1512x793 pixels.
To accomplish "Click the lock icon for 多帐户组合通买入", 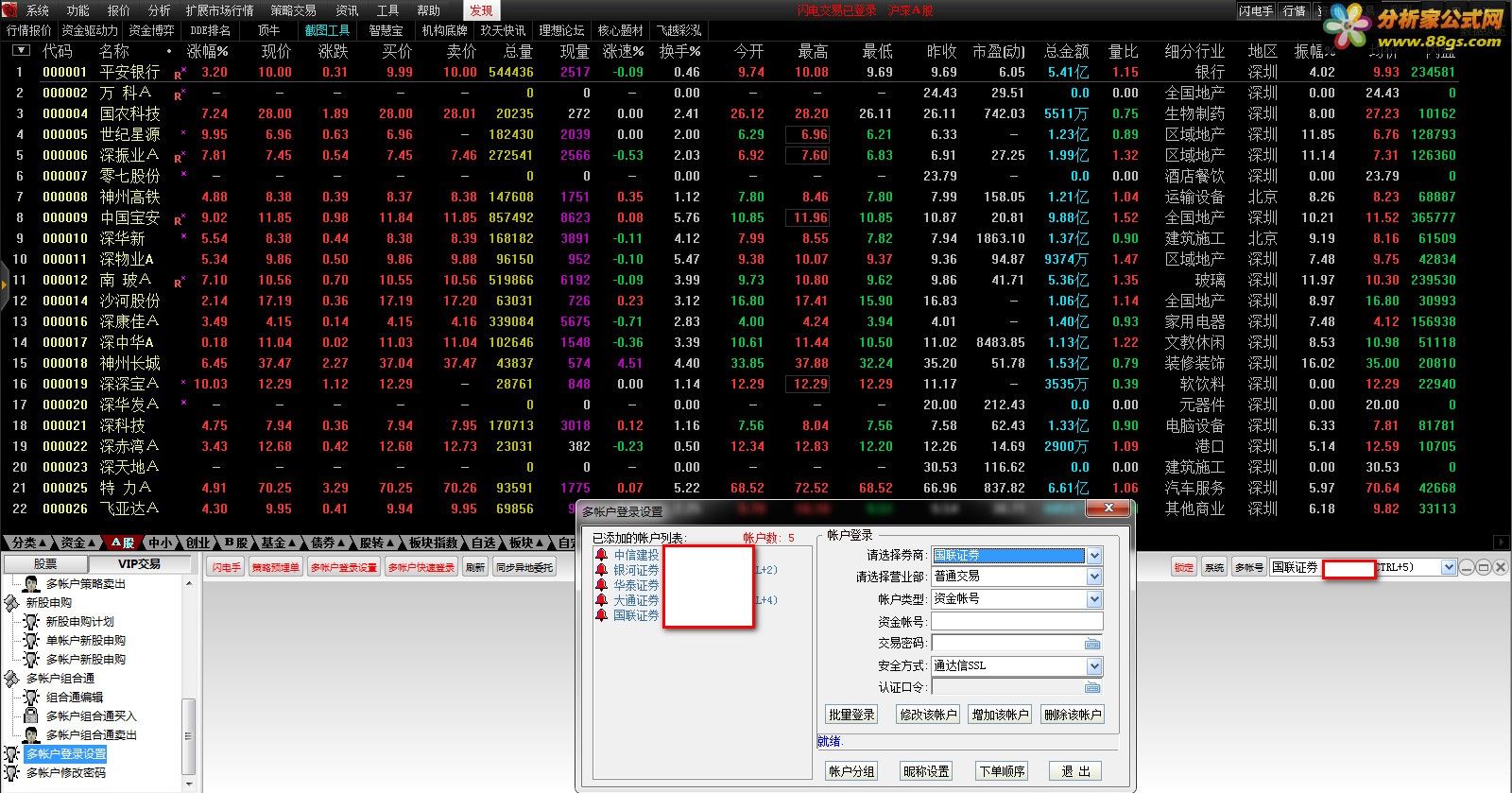I will click(32, 715).
